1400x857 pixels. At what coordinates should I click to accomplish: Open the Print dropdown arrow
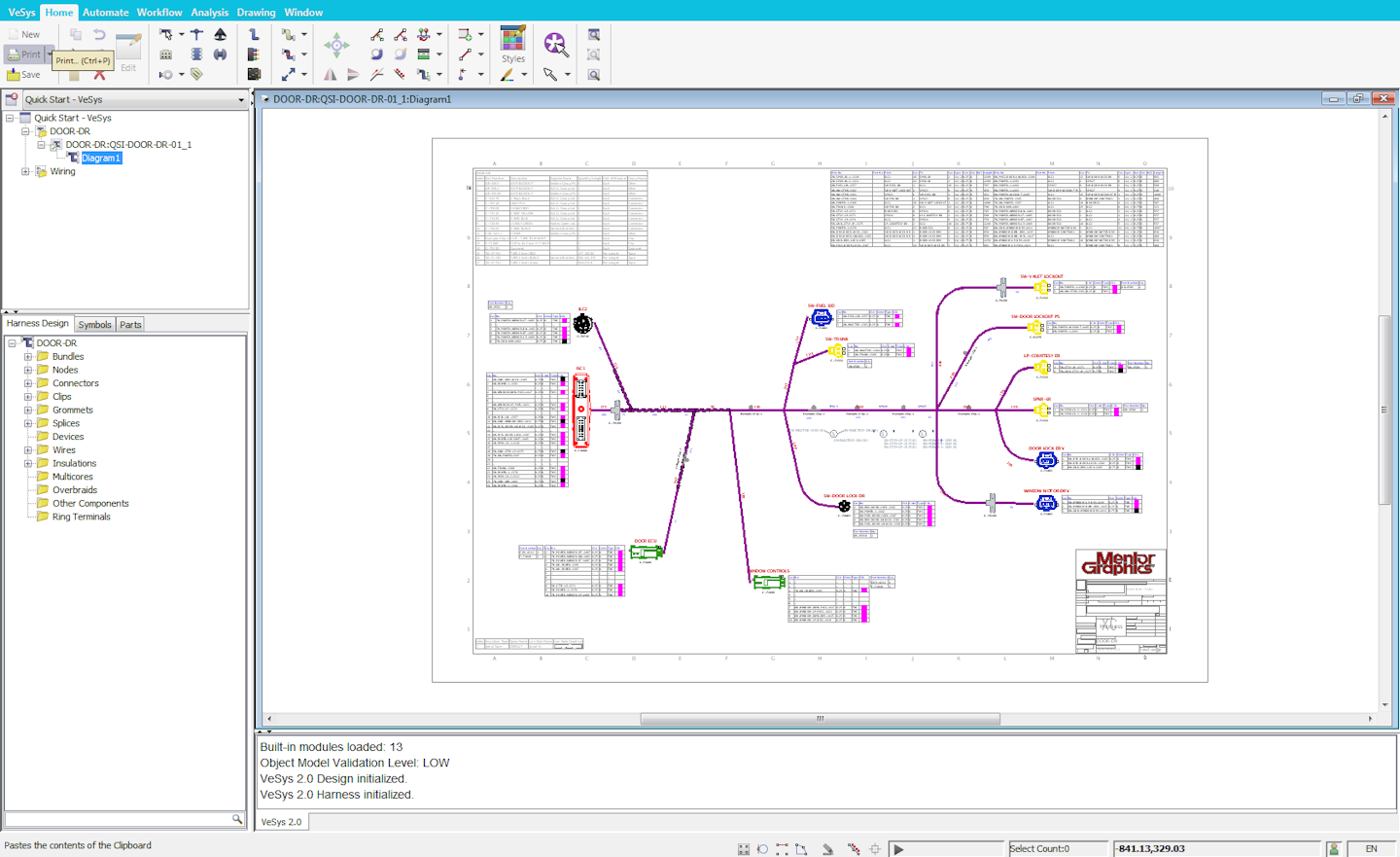coord(49,54)
